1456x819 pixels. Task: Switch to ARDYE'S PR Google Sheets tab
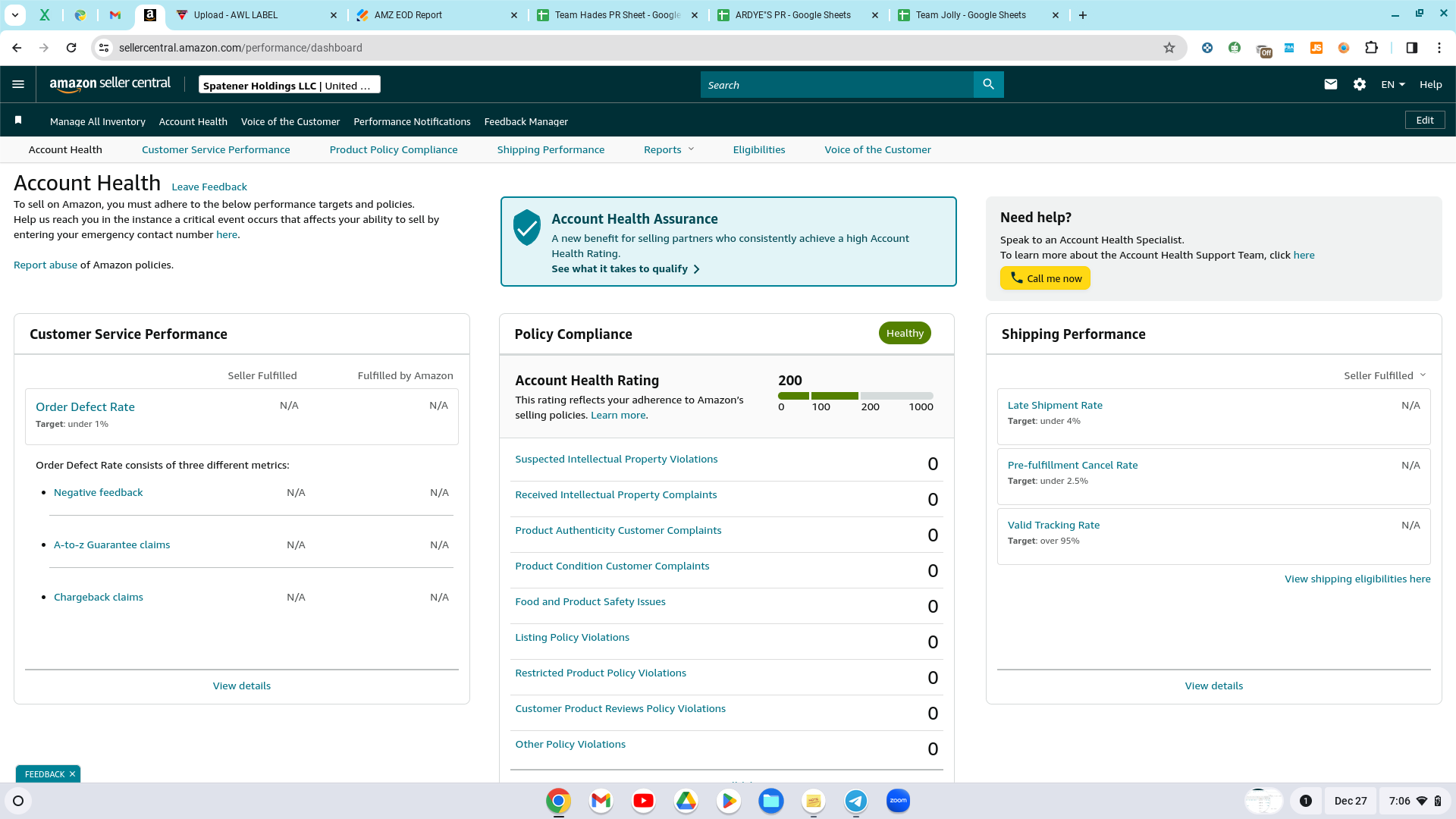798,15
